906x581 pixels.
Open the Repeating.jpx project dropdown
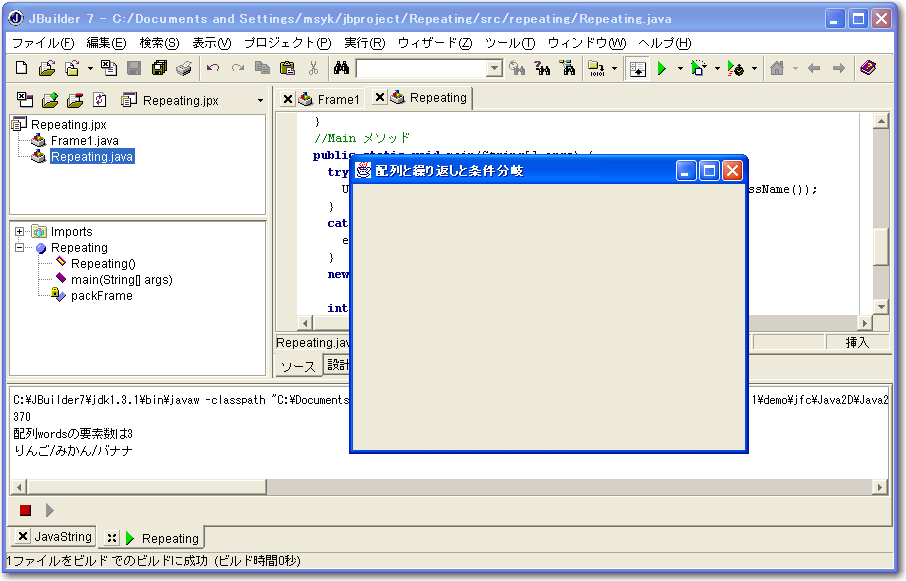[x=260, y=101]
